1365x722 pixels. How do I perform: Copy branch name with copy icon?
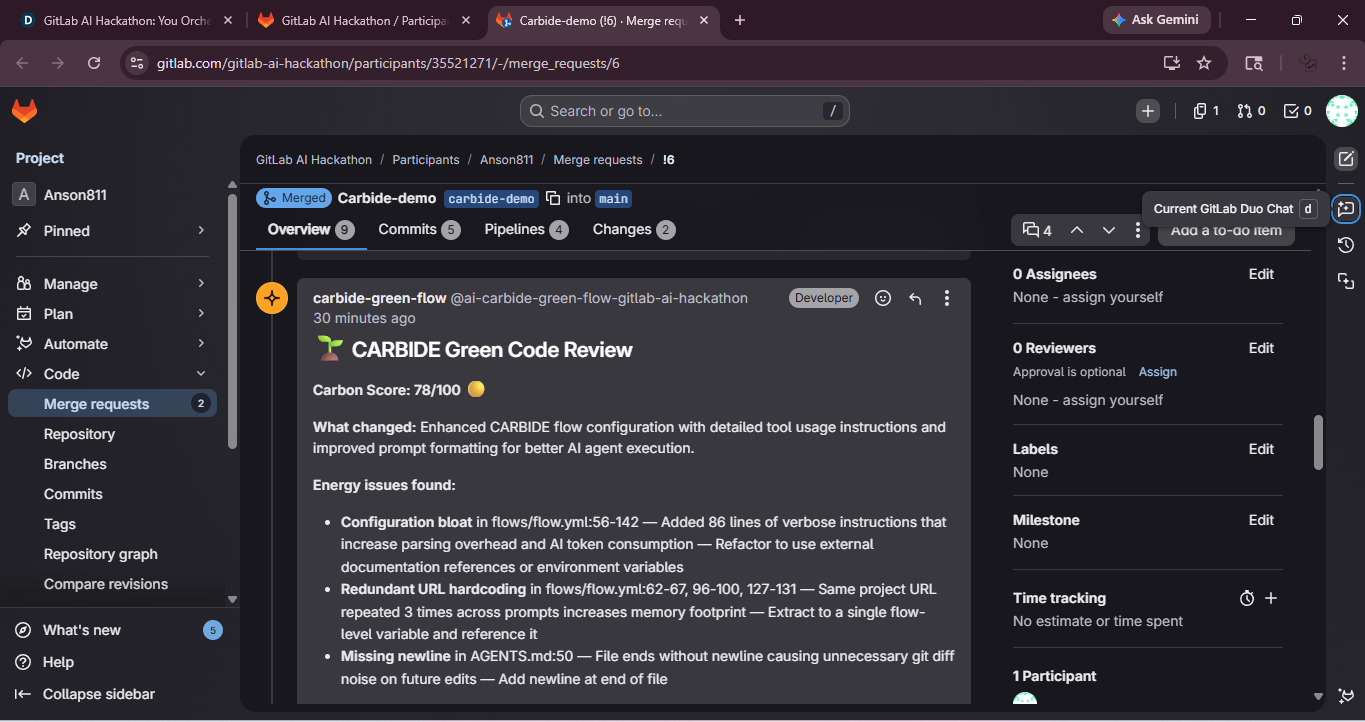coord(553,198)
